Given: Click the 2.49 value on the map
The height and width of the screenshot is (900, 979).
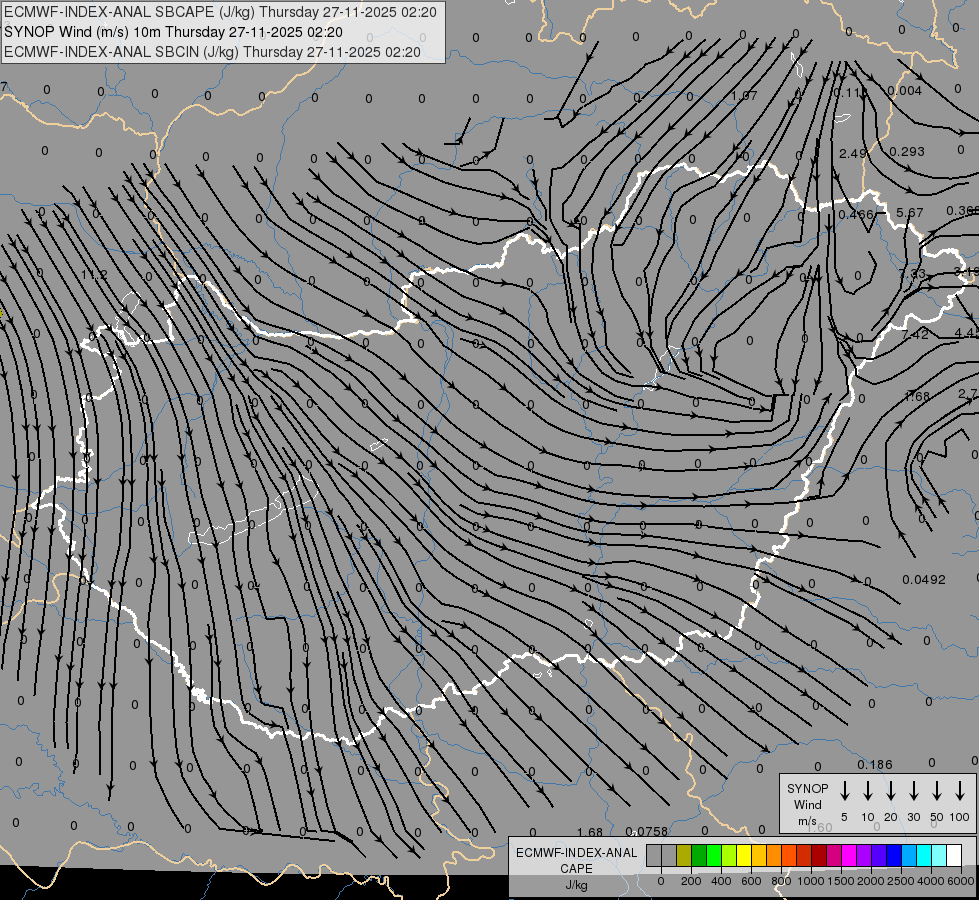Looking at the screenshot, I should pos(853,153).
